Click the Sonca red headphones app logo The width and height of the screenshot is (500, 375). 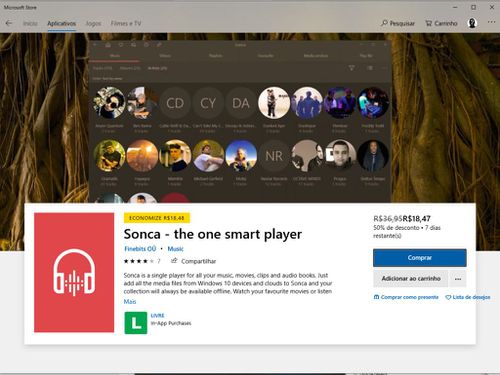74,272
